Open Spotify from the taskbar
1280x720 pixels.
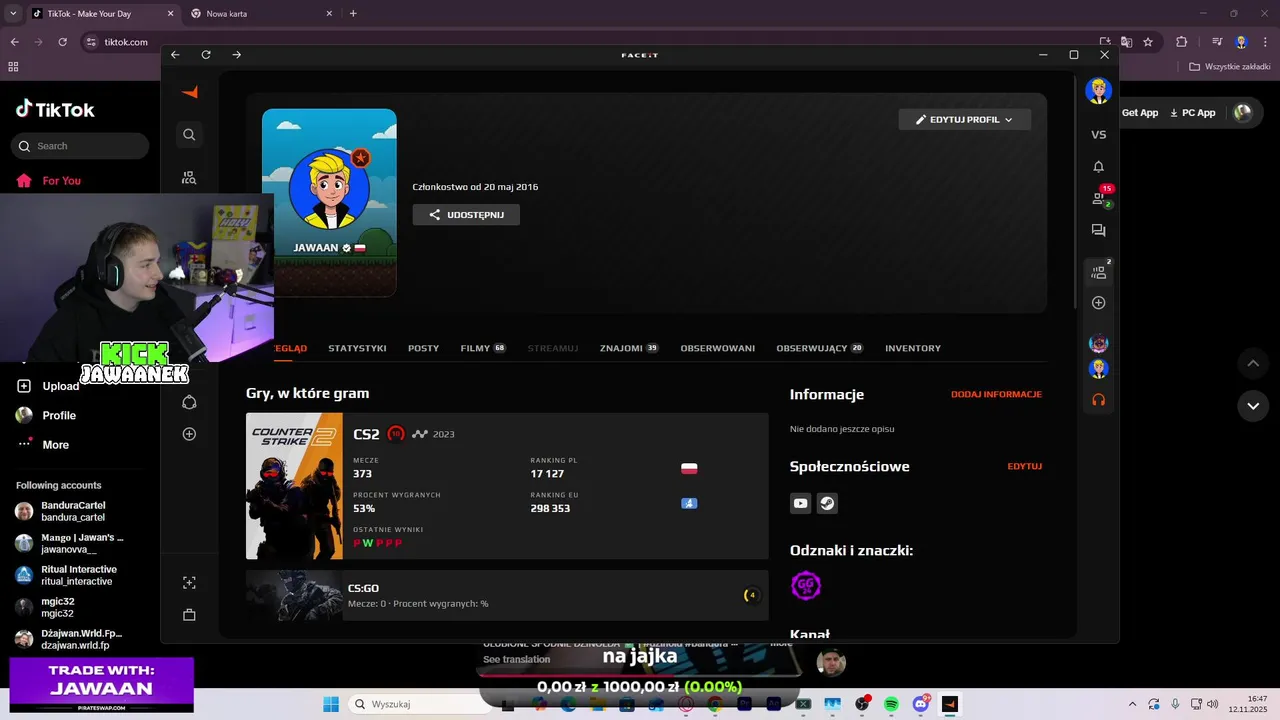[891, 704]
